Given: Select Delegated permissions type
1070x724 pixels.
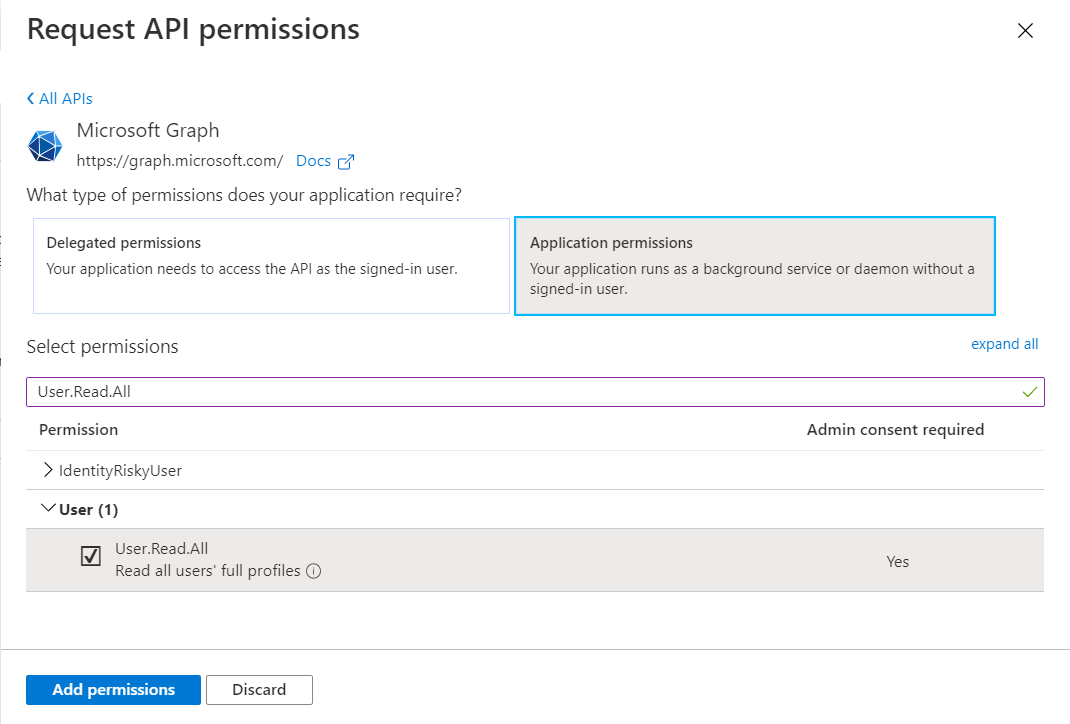Looking at the screenshot, I should 271,265.
